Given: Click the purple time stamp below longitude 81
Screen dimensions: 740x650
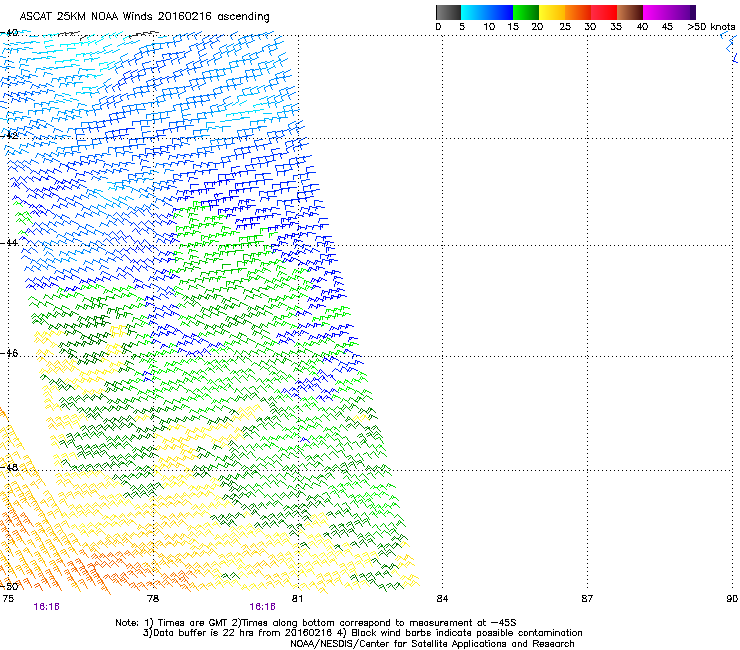Looking at the screenshot, I should click(262, 607).
